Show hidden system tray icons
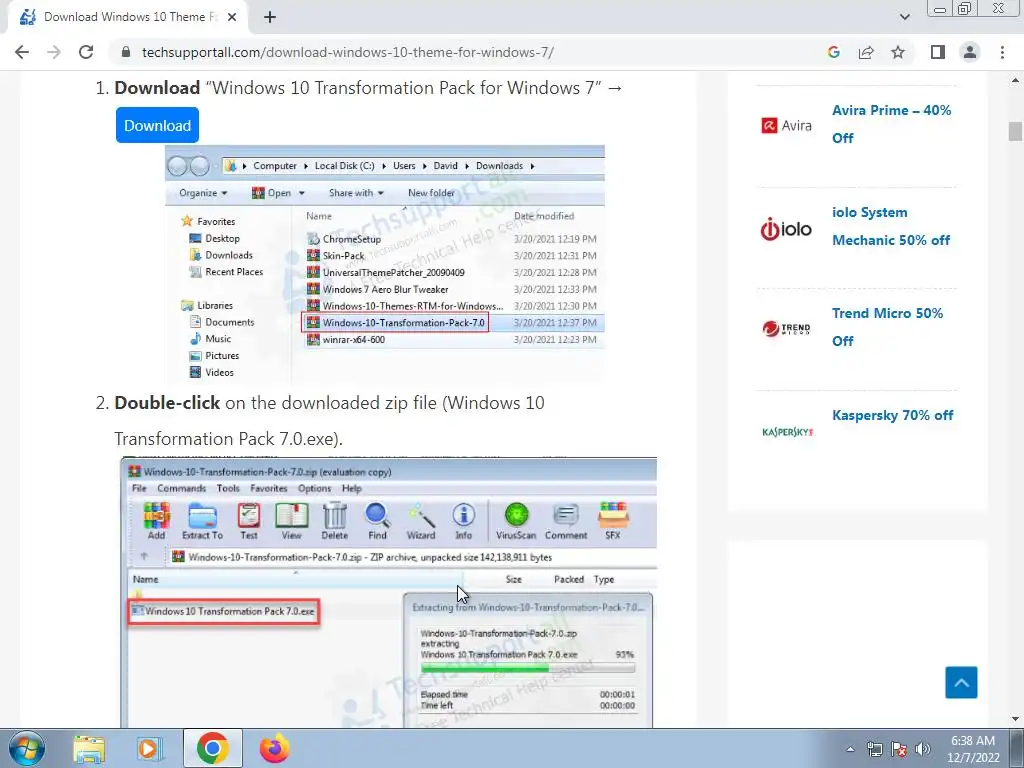The image size is (1024, 768). pyautogui.click(x=850, y=749)
